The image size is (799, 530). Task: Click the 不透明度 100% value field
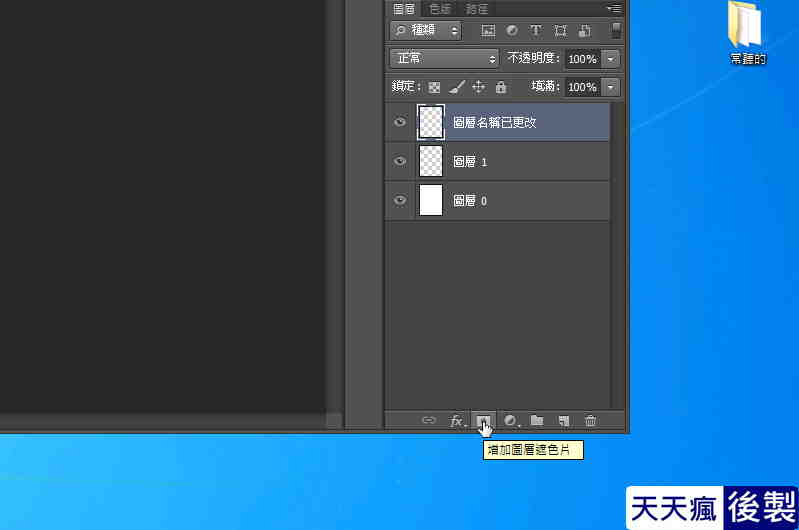point(582,59)
